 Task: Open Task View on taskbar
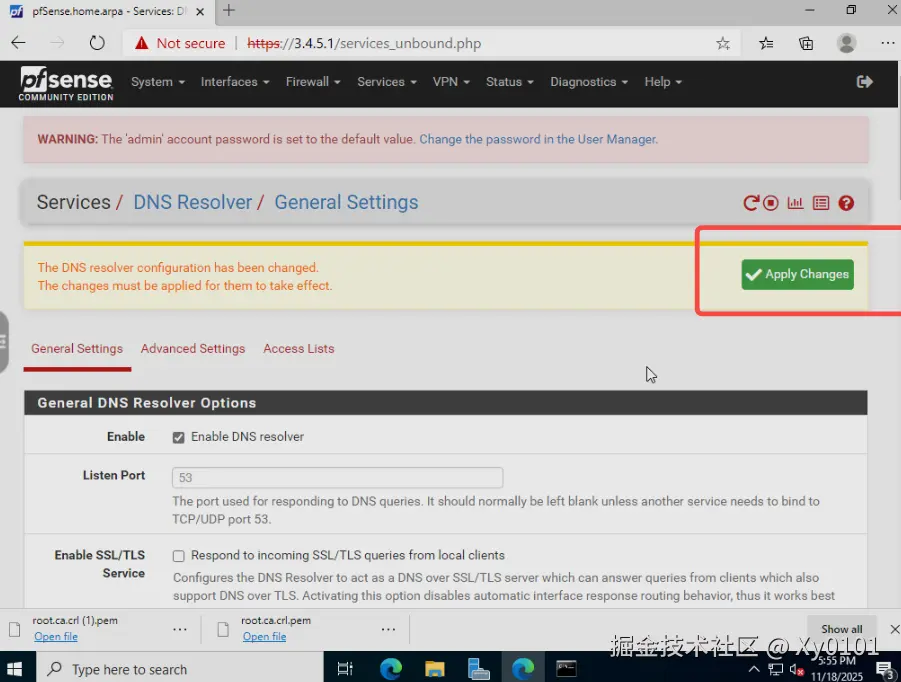pyautogui.click(x=345, y=669)
